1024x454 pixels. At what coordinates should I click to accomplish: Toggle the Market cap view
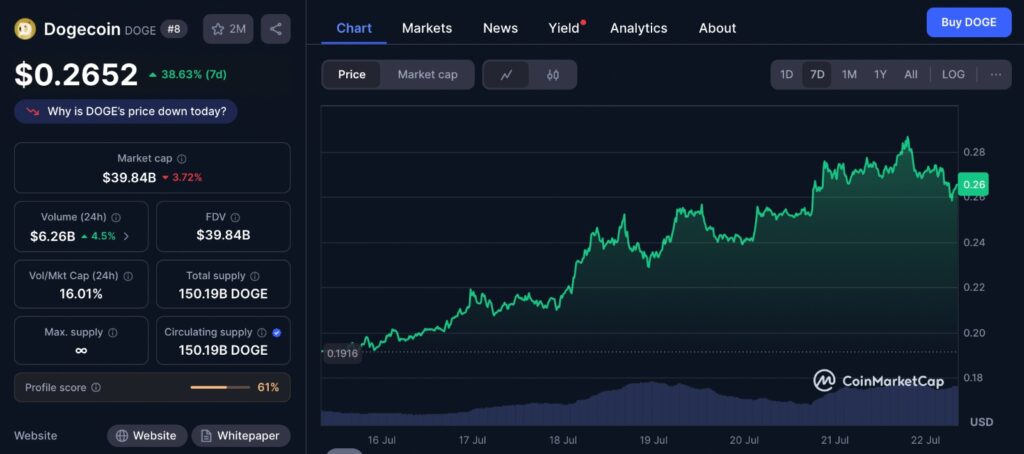pyautogui.click(x=428, y=74)
